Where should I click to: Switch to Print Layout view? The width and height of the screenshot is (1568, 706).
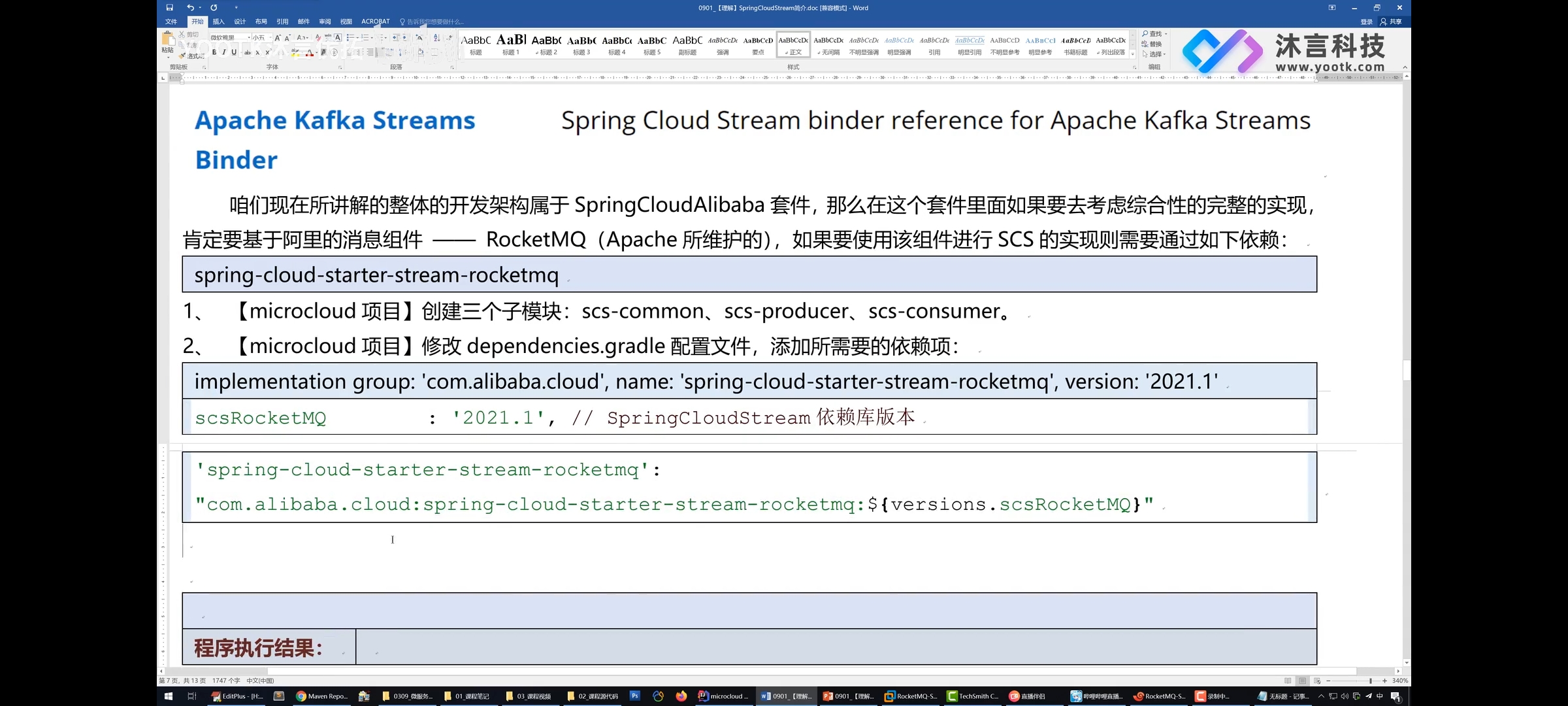coord(1302,681)
